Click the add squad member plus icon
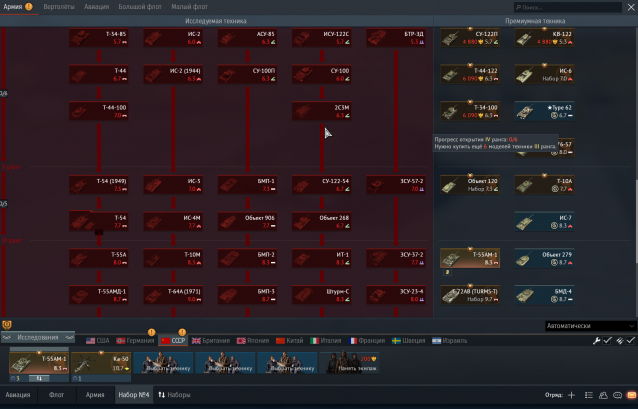The width and height of the screenshot is (638, 409). [571, 395]
